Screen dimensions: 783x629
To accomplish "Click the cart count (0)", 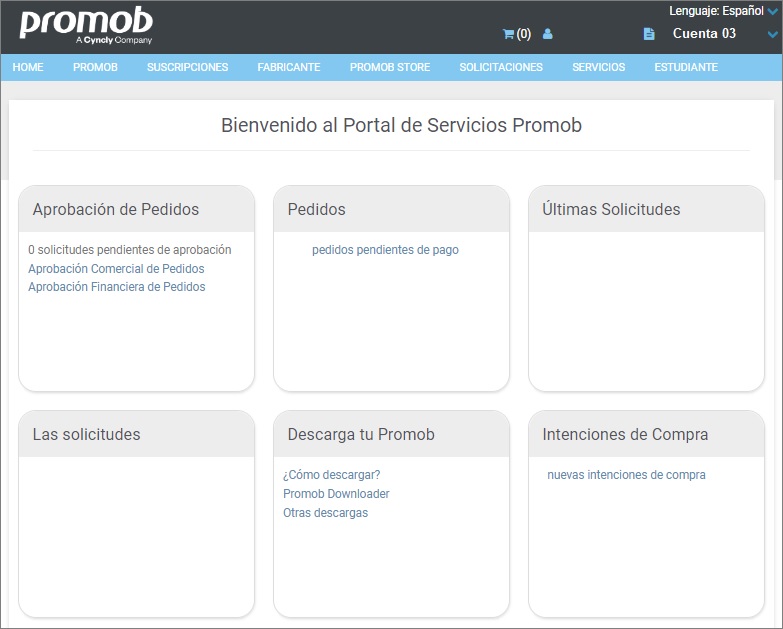I will pyautogui.click(x=524, y=34).
